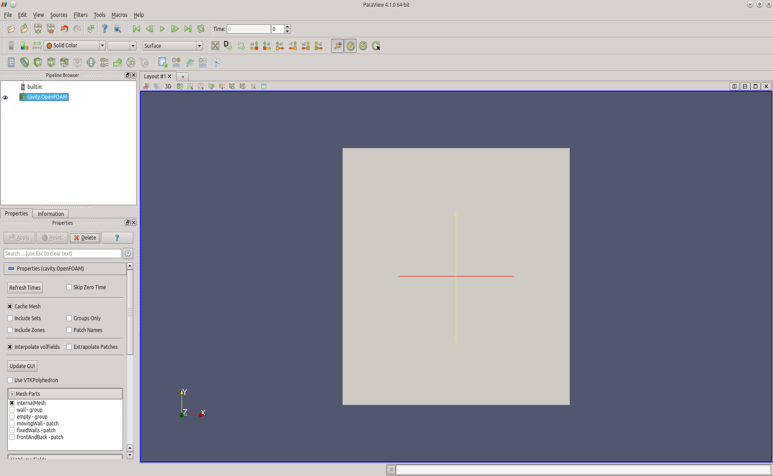Image resolution: width=773 pixels, height=476 pixels.
Task: Click the Connect to server icon
Action: [37, 29]
